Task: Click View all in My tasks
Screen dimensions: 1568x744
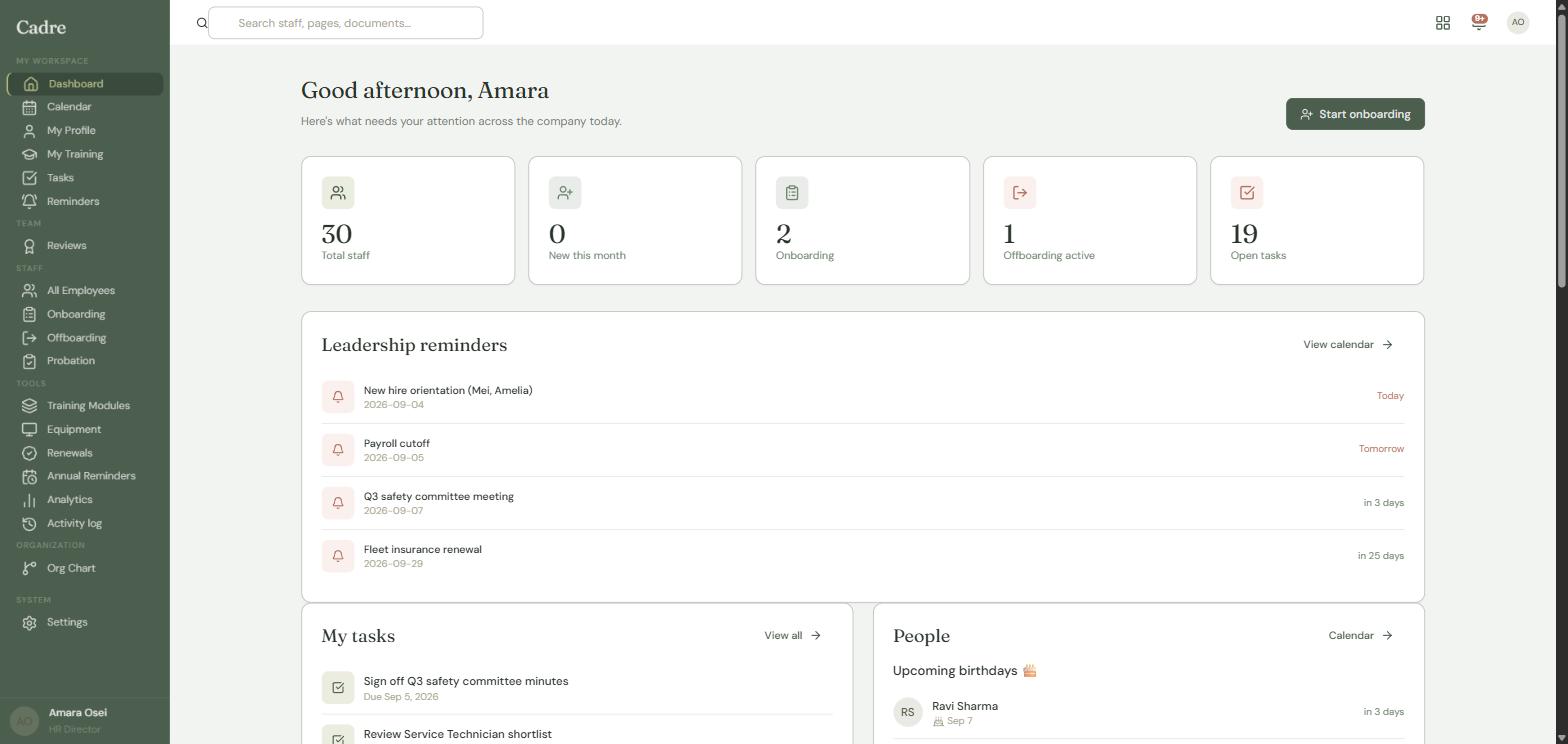Action: [793, 636]
